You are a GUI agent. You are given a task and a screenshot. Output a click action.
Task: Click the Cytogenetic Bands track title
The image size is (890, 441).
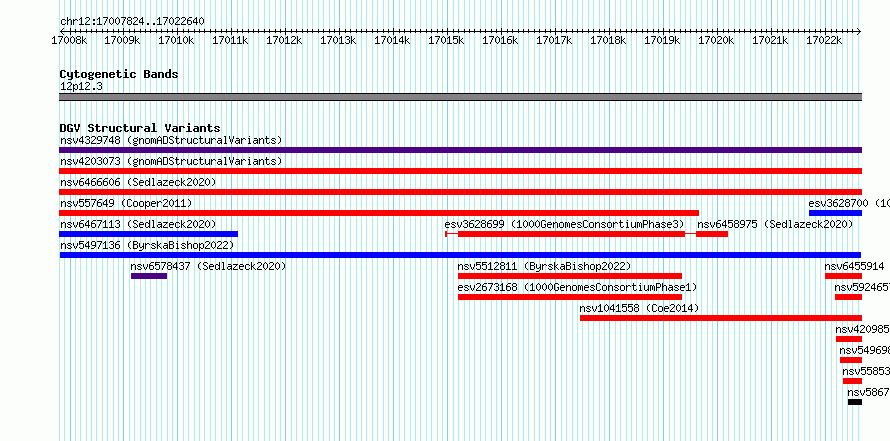click(119, 74)
